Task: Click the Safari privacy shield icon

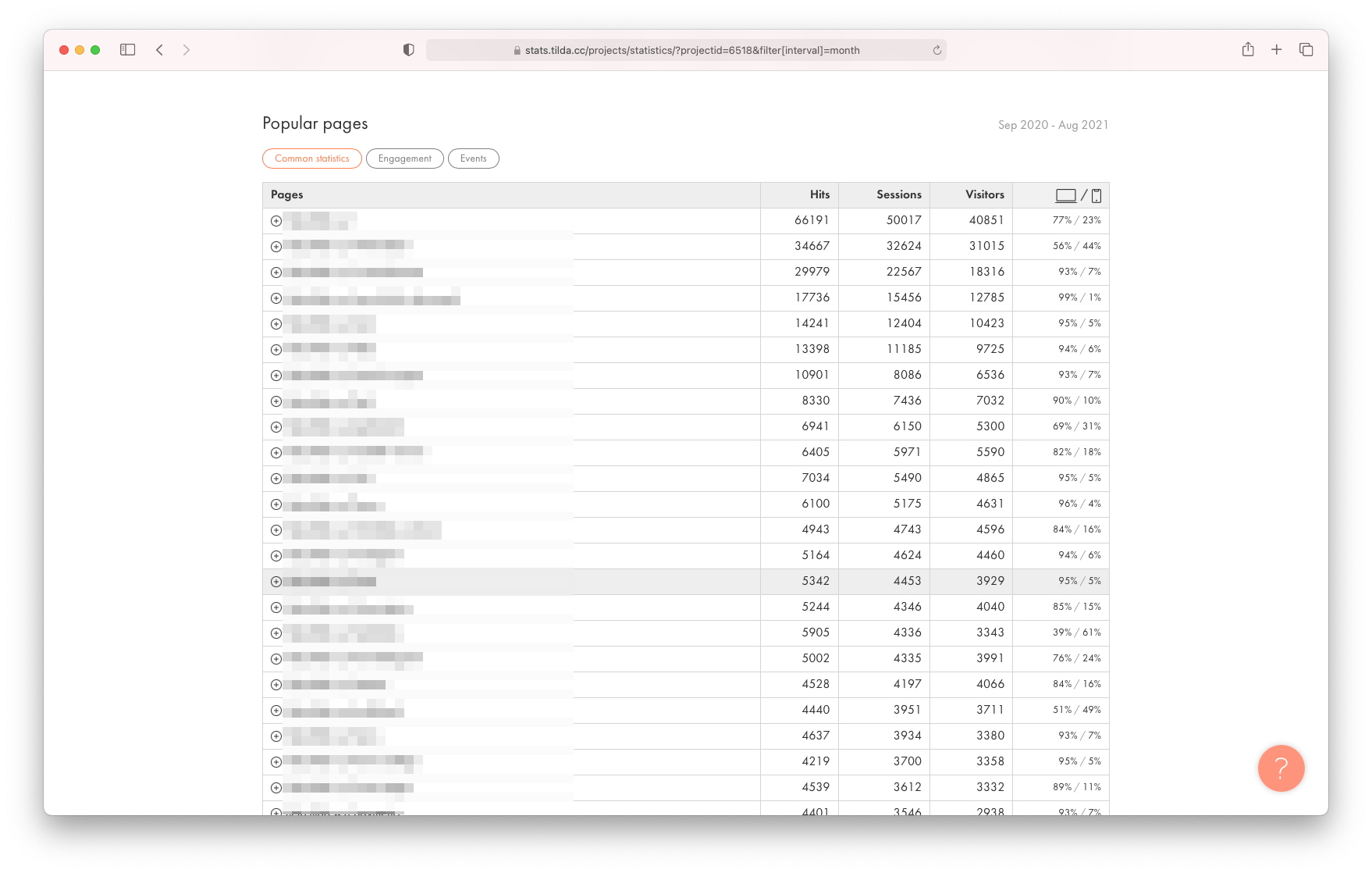Action: (408, 49)
